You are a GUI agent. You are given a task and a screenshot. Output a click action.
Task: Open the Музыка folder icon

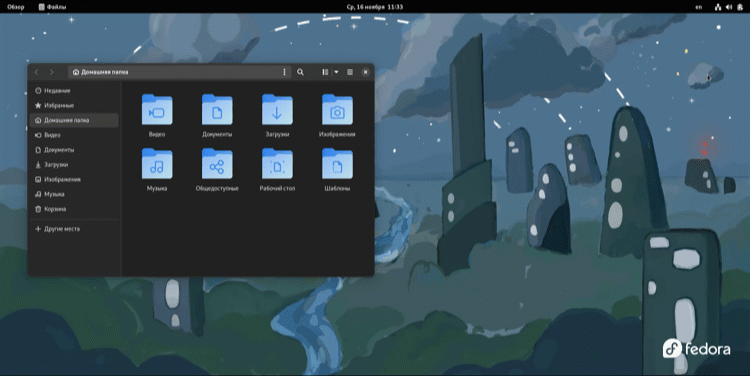tap(157, 164)
